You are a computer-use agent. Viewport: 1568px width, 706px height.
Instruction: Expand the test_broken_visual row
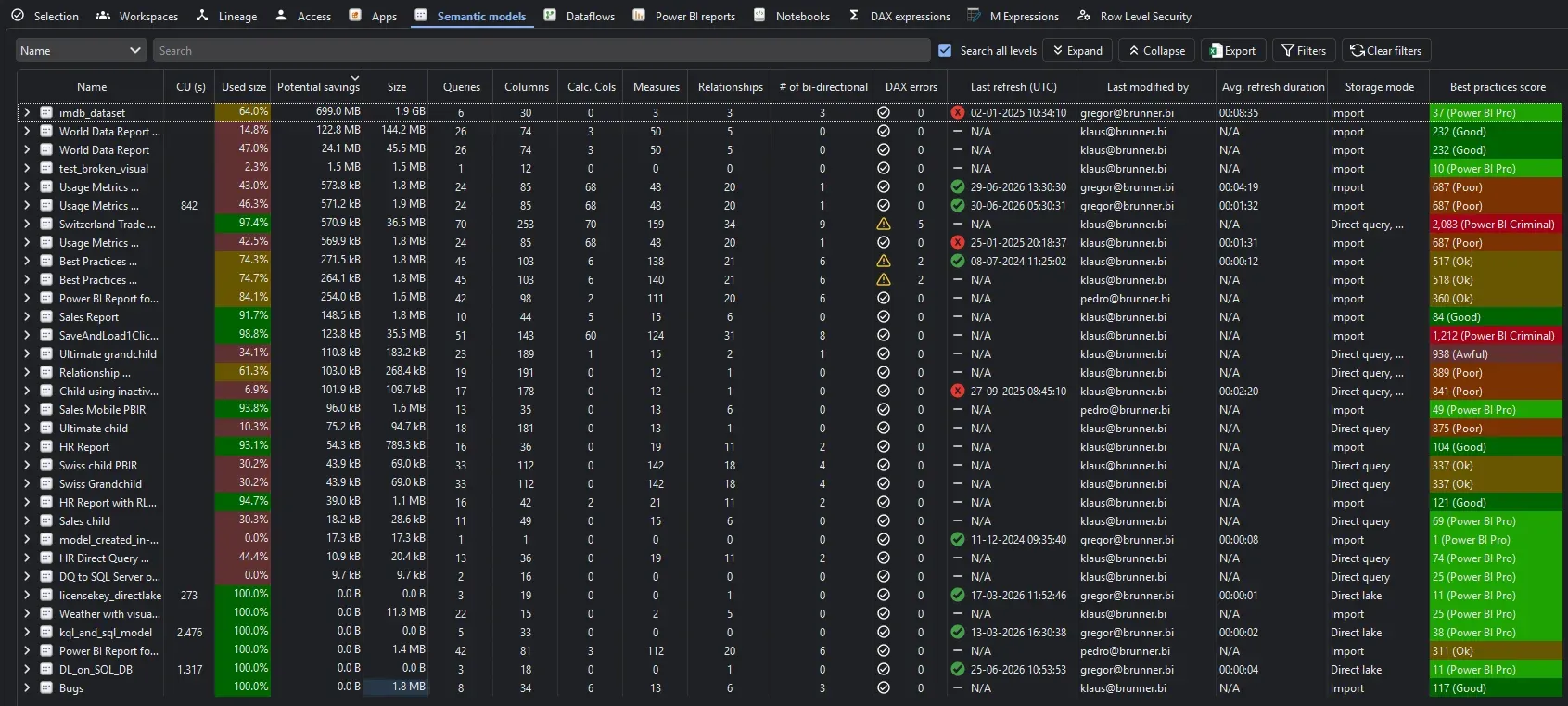click(27, 168)
